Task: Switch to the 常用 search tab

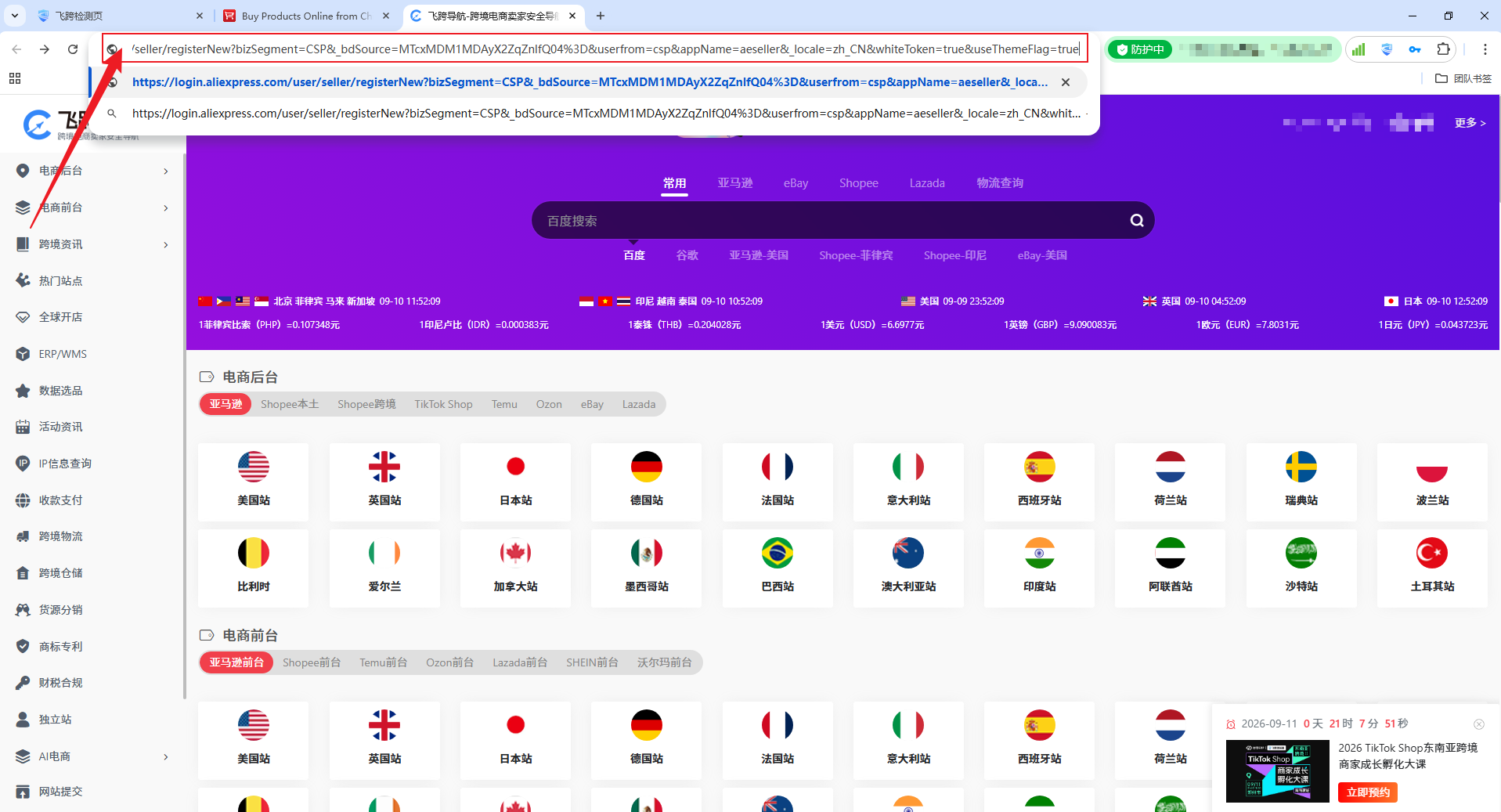Action: coord(674,183)
